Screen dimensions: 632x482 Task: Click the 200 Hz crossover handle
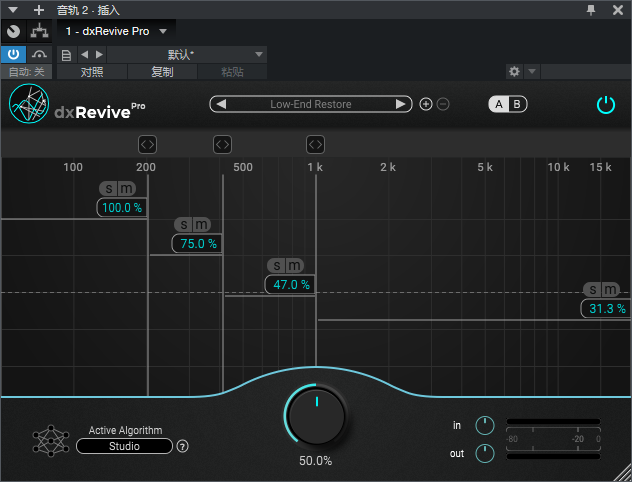click(x=148, y=144)
